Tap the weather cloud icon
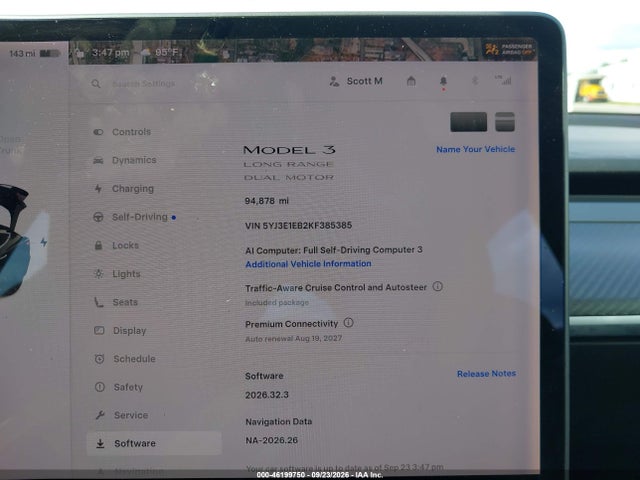Screen dimensions: 640x480 145,52
